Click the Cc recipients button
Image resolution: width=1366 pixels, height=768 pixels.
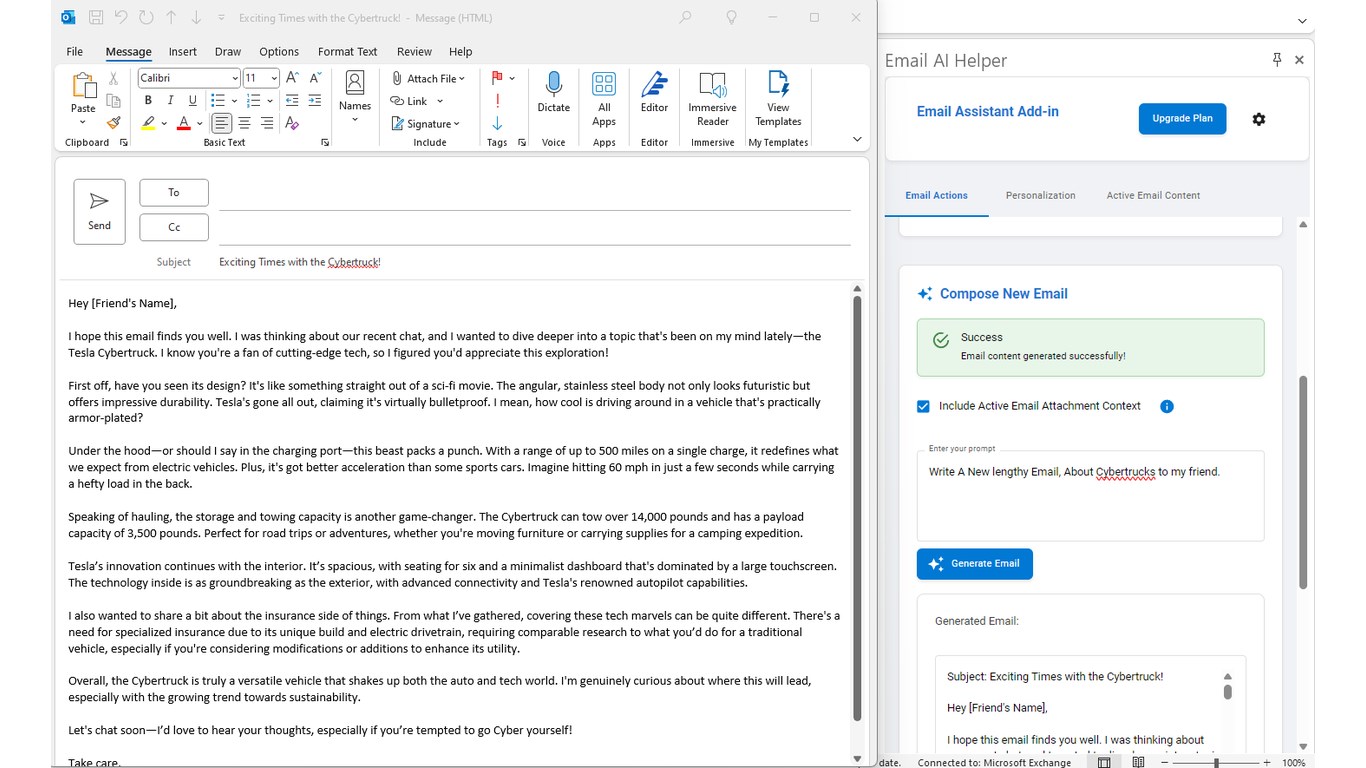pyautogui.click(x=174, y=227)
